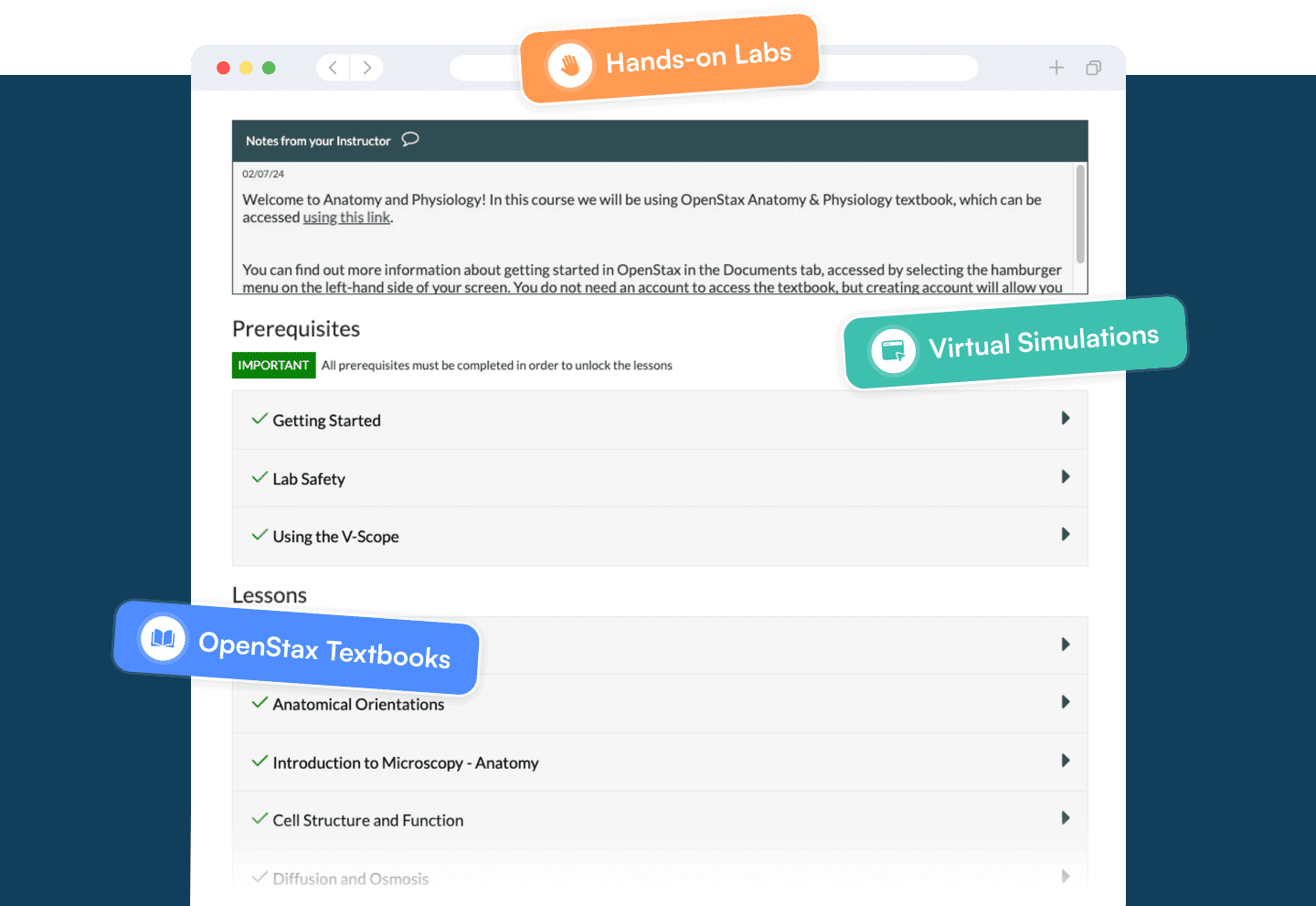Click the green IMPORTANT badge
This screenshot has height=906, width=1316.
pyautogui.click(x=273, y=365)
